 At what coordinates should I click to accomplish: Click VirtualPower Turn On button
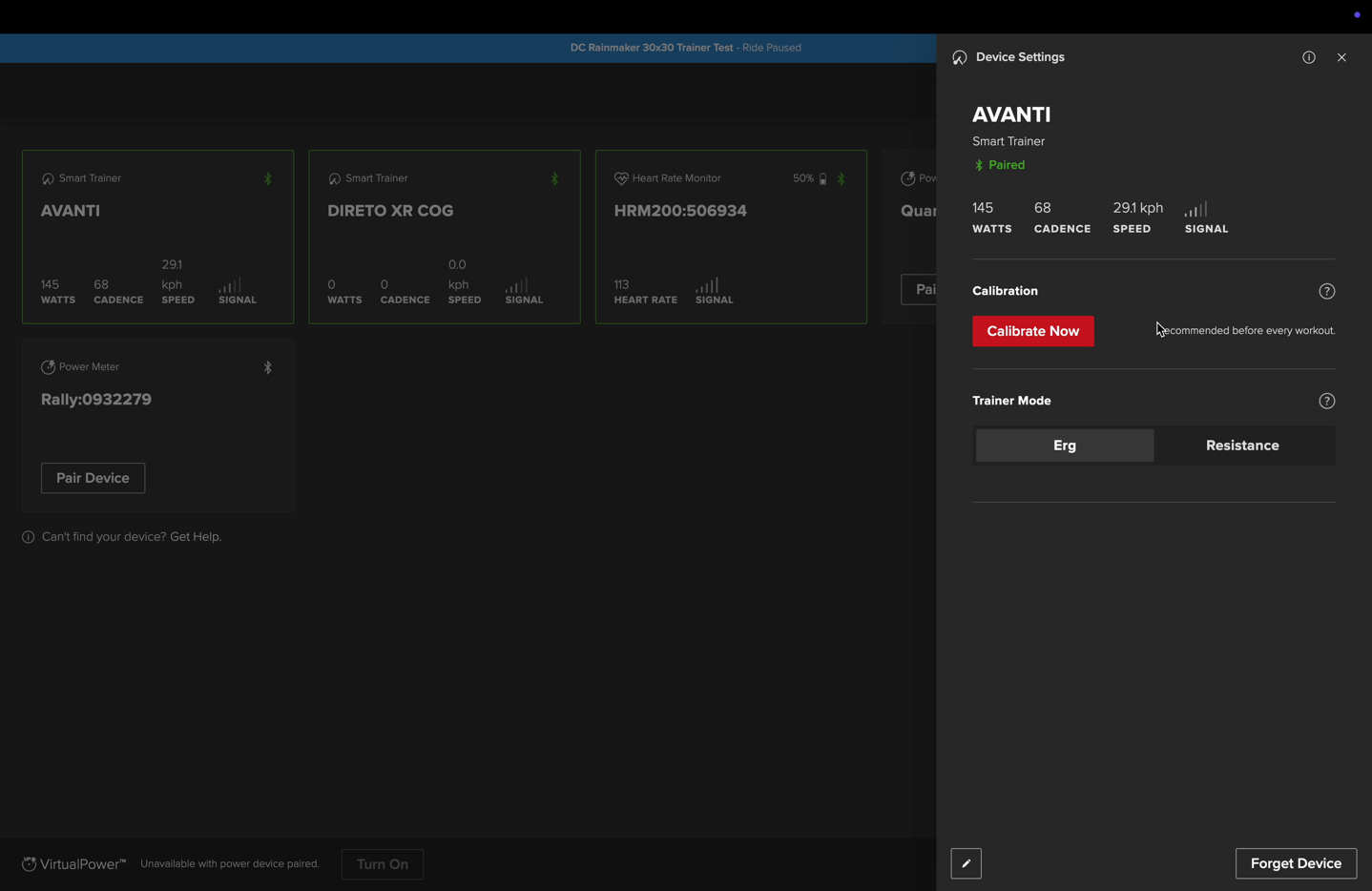coord(383,864)
